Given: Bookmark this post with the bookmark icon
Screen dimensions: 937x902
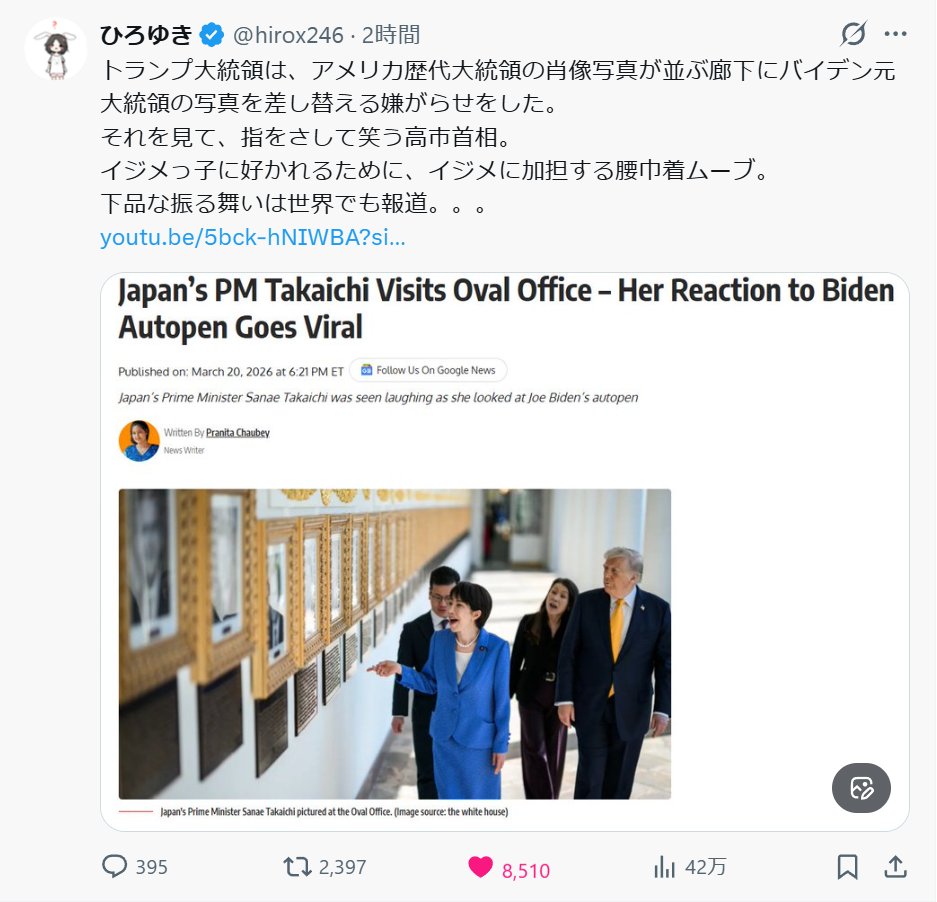Looking at the screenshot, I should coord(847,867).
